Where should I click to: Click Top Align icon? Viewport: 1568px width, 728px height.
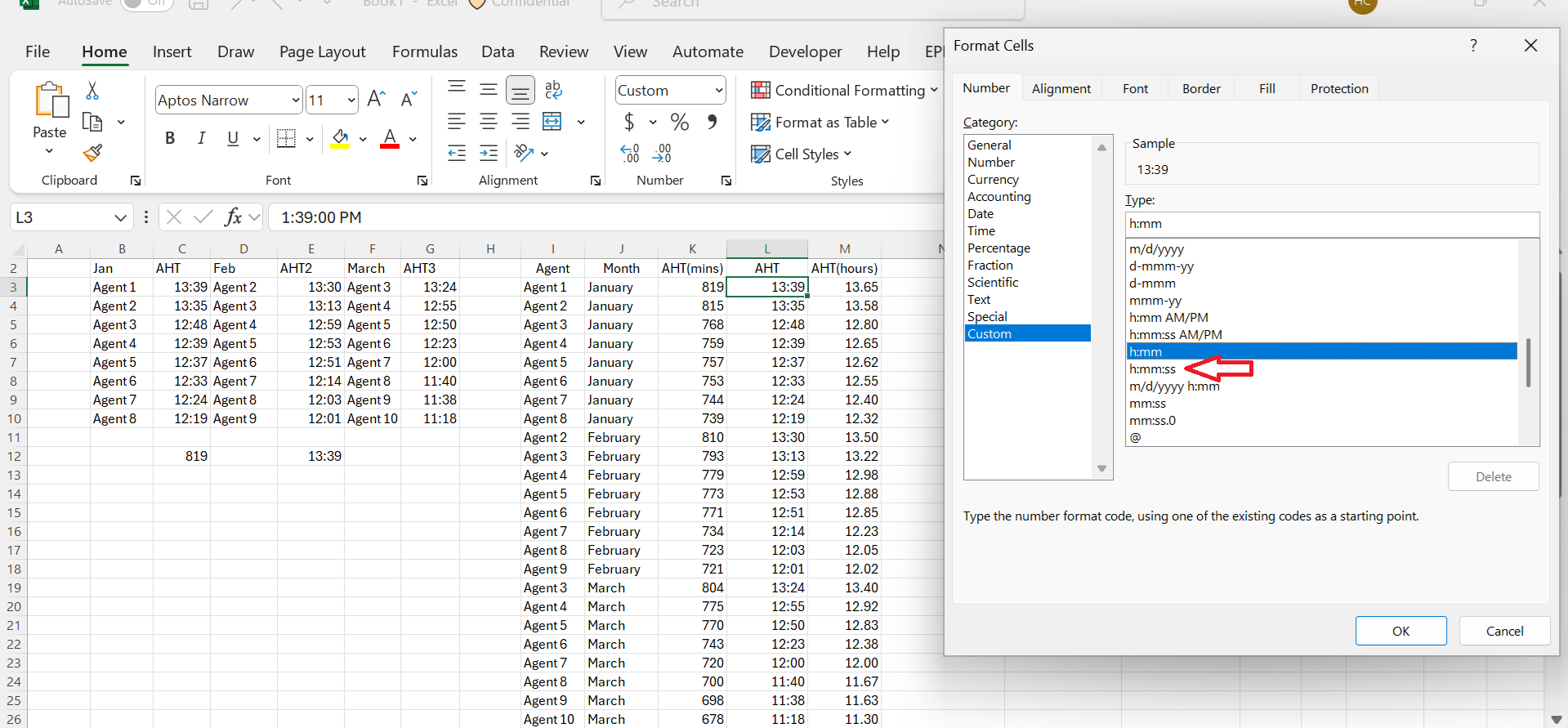[x=457, y=88]
